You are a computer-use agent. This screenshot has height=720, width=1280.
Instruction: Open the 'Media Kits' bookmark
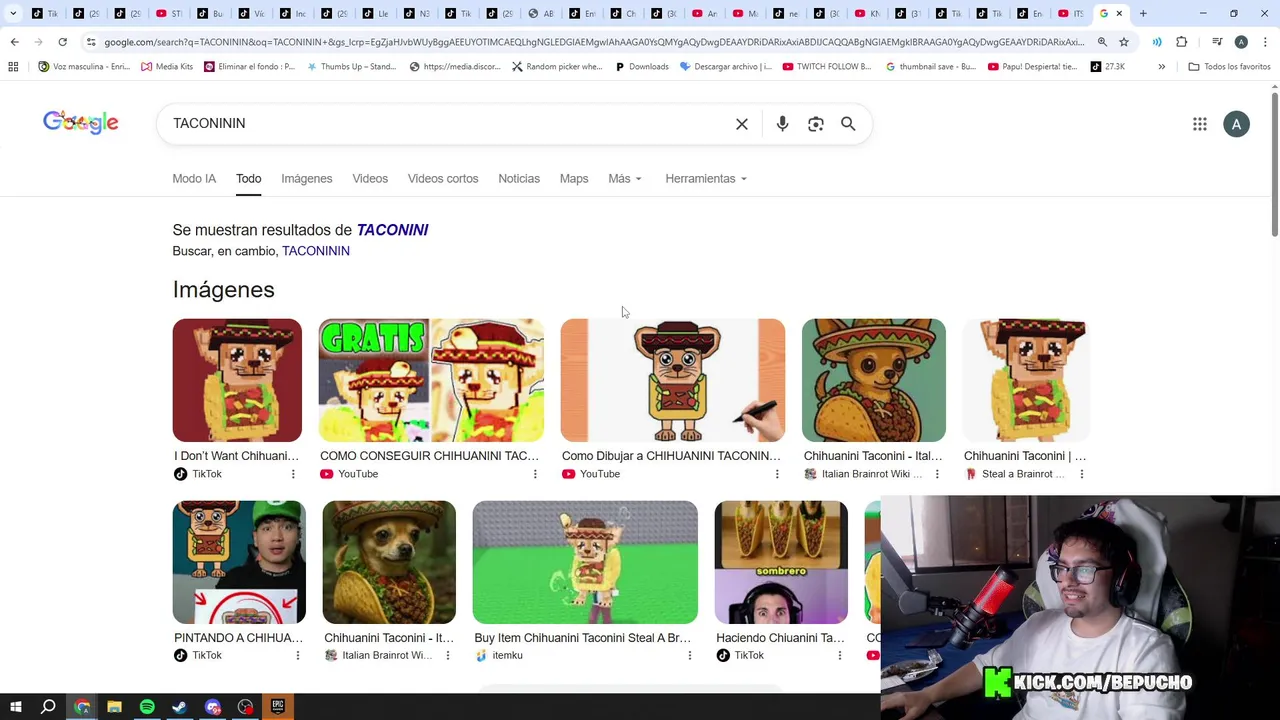(167, 66)
